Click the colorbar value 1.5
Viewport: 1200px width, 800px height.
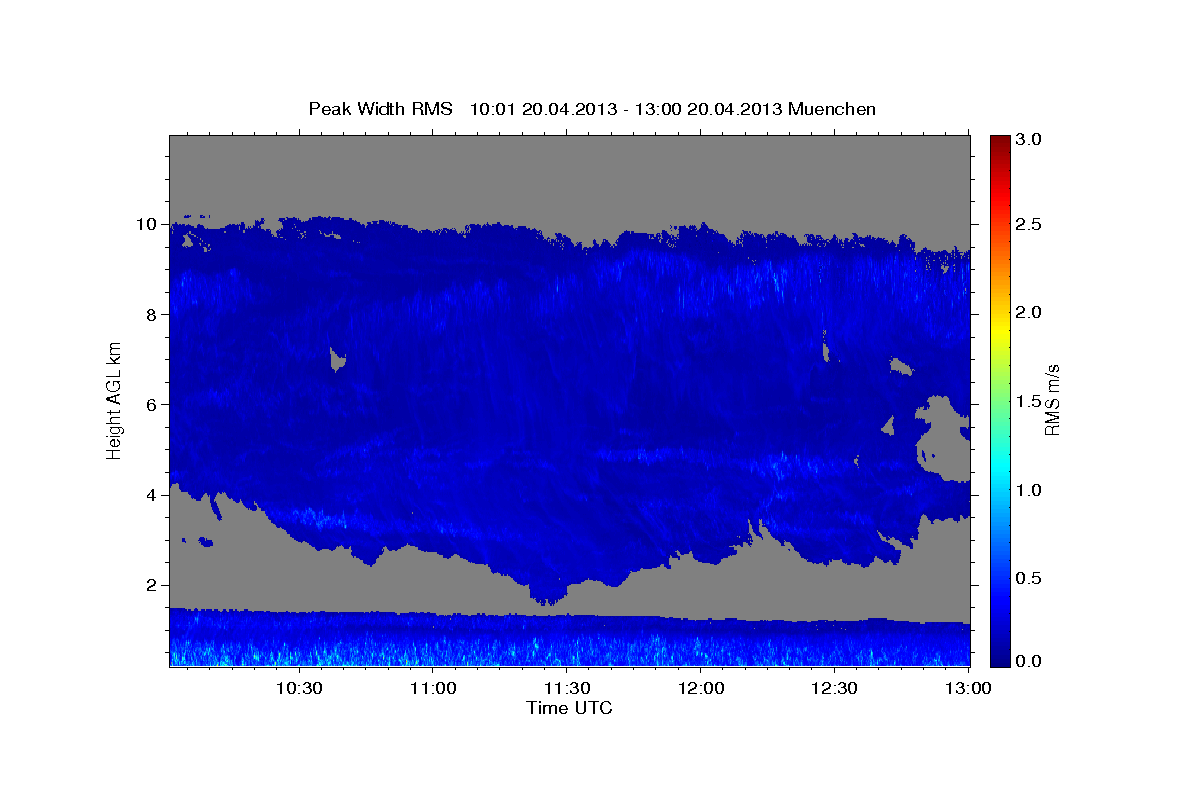pyautogui.click(x=1030, y=401)
